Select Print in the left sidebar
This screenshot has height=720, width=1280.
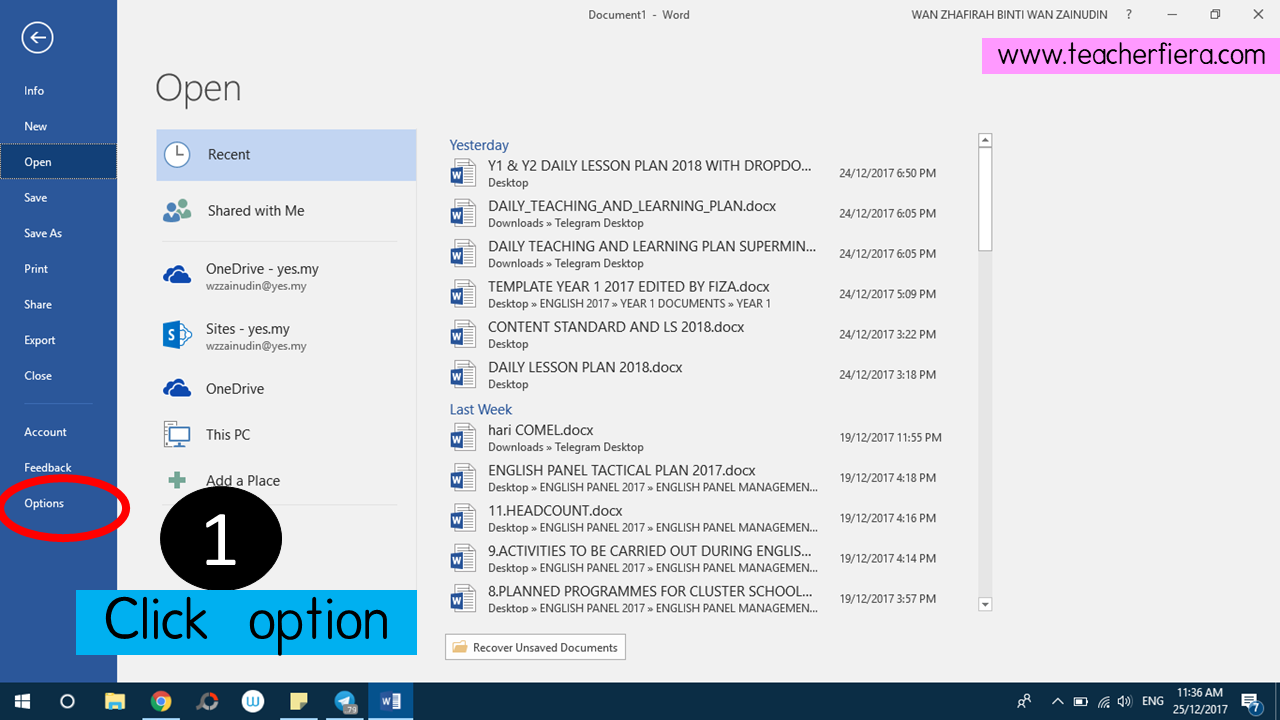(x=35, y=268)
